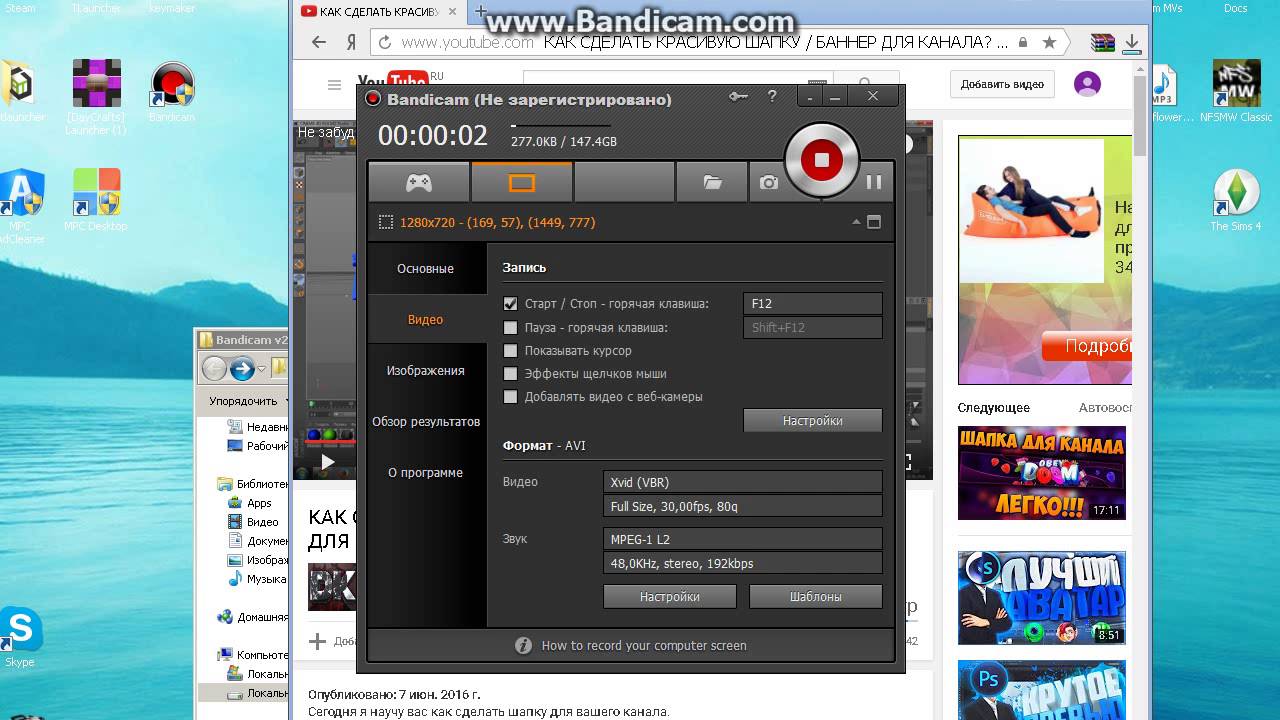This screenshot has height=720, width=1280.
Task: Click the MPEG-1 L2 audio codec field
Action: 743,539
